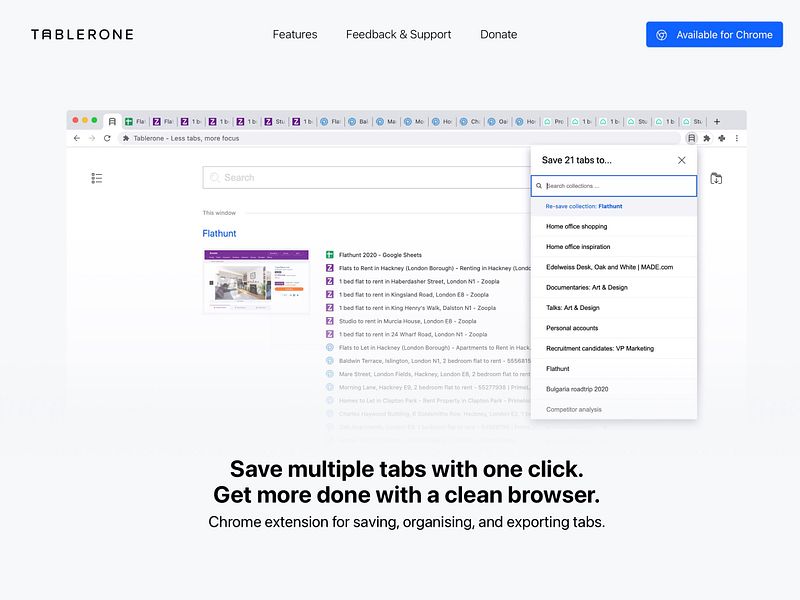The width and height of the screenshot is (800, 600).
Task: Open the Chrome extensions puzzle icon
Action: 707,138
